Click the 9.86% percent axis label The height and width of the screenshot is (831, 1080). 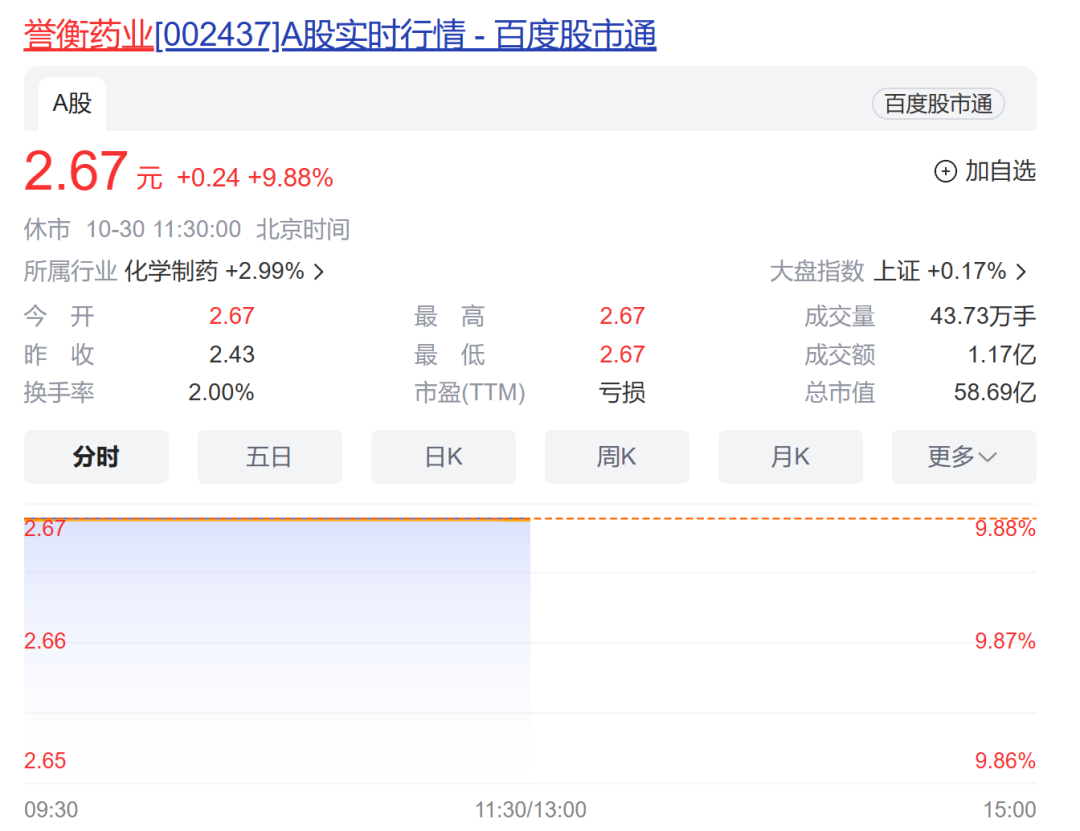tap(1005, 761)
